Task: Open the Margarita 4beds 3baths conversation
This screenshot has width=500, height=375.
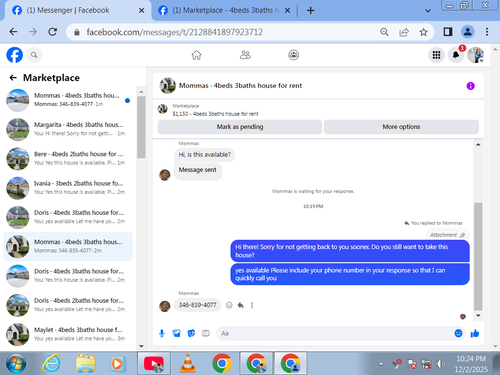Action: tap(68, 129)
